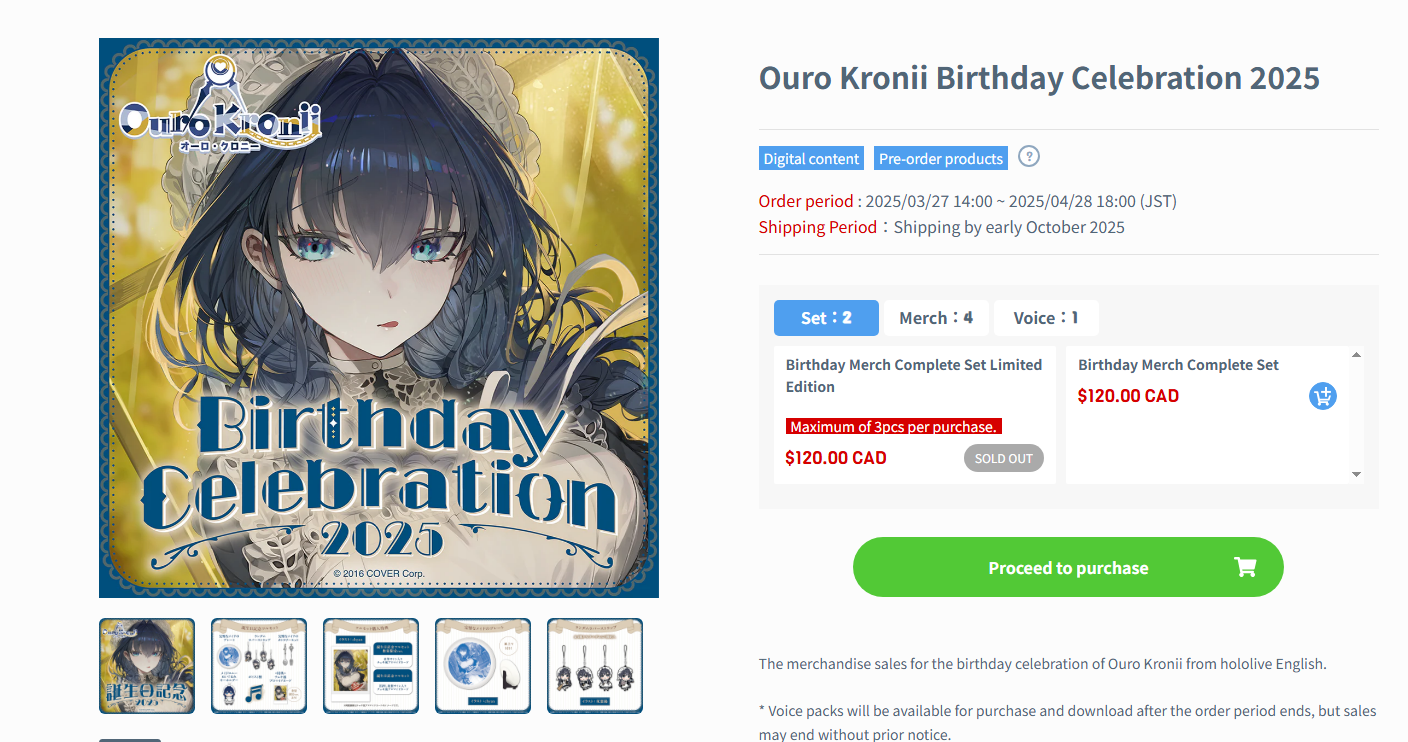The height and width of the screenshot is (742, 1408).
Task: Click the main Birthday Celebration 2025 product image
Action: coord(379,318)
